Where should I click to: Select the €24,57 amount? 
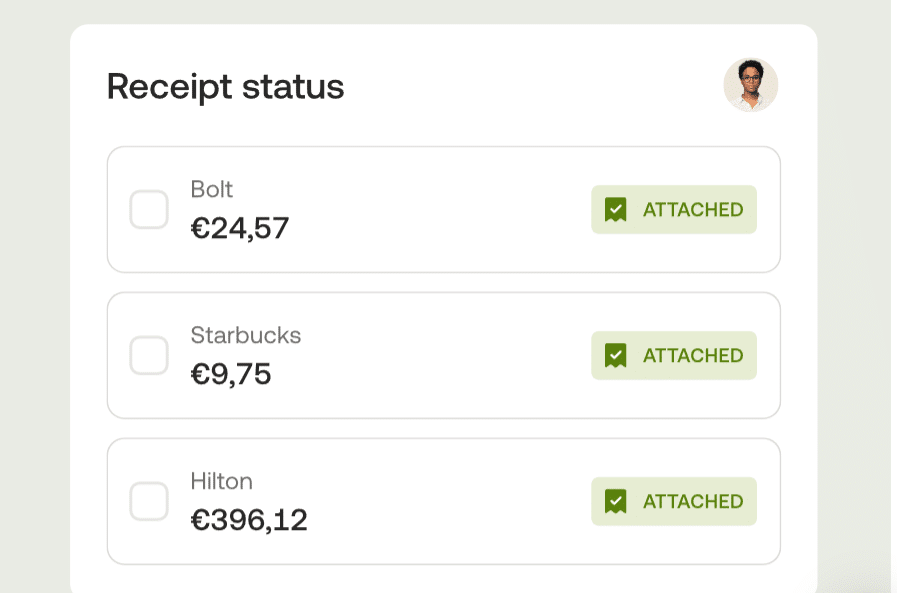coord(240,229)
